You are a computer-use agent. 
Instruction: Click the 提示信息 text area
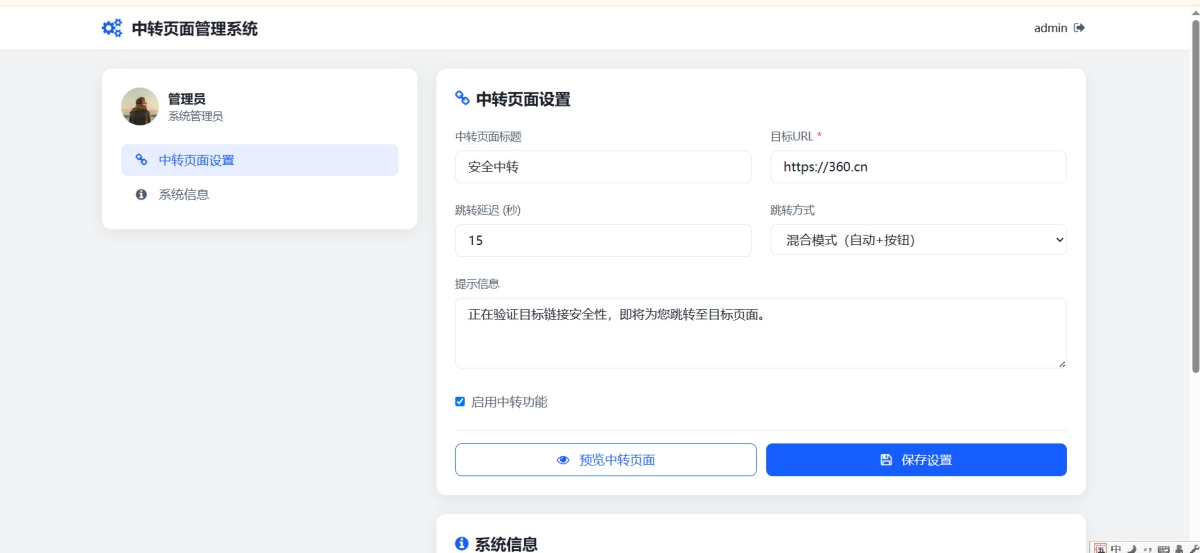coord(760,333)
